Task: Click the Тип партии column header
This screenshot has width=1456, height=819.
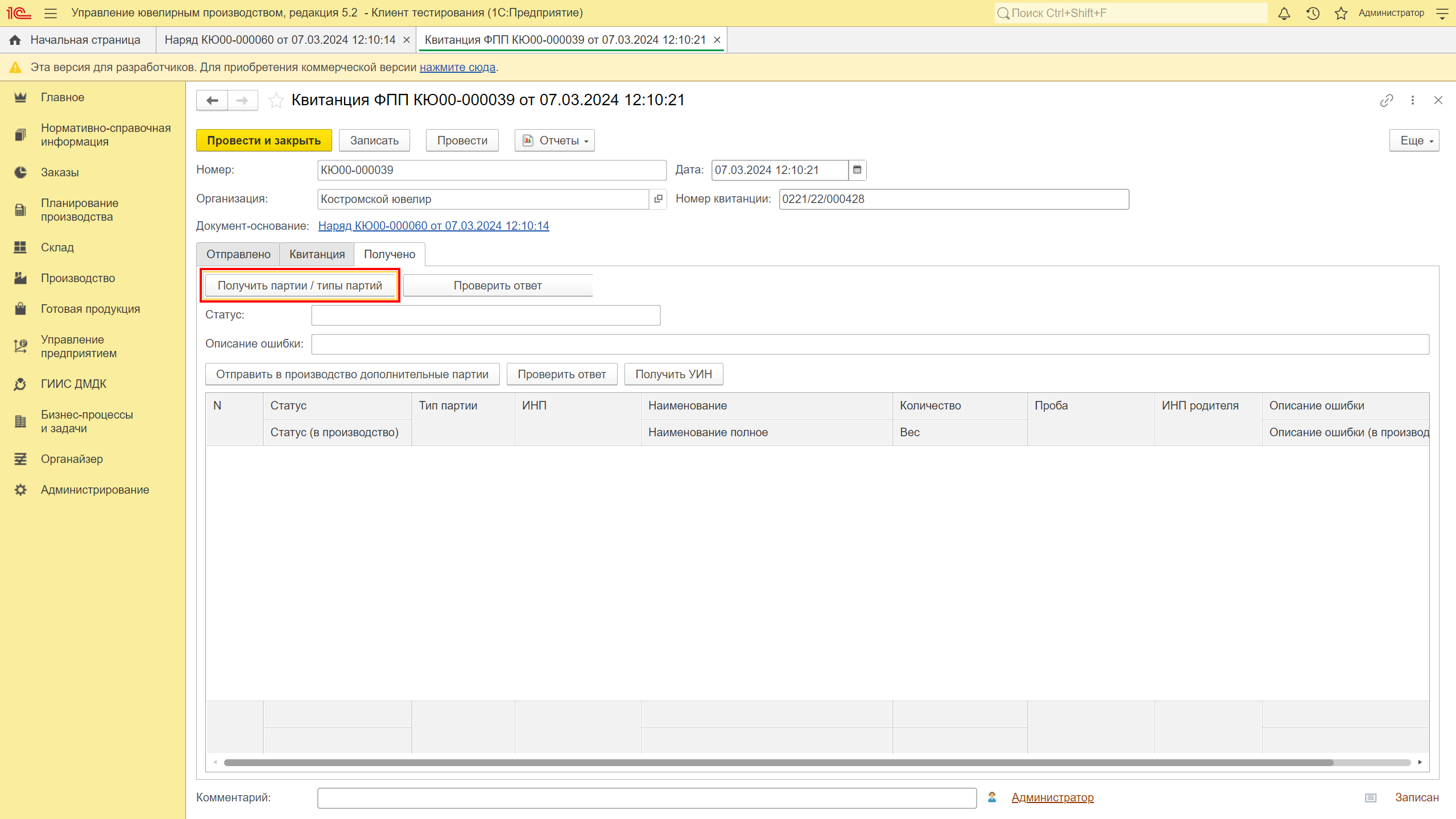Action: pos(463,419)
